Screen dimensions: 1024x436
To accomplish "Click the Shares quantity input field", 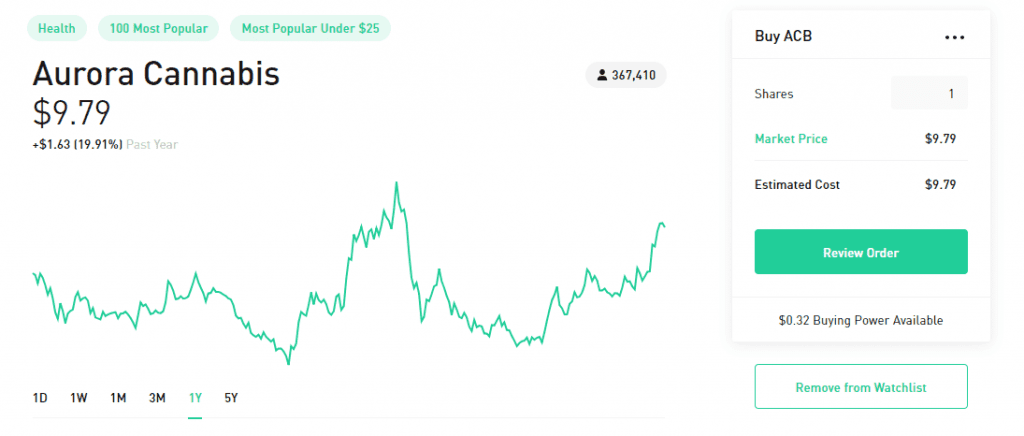I will pos(929,93).
